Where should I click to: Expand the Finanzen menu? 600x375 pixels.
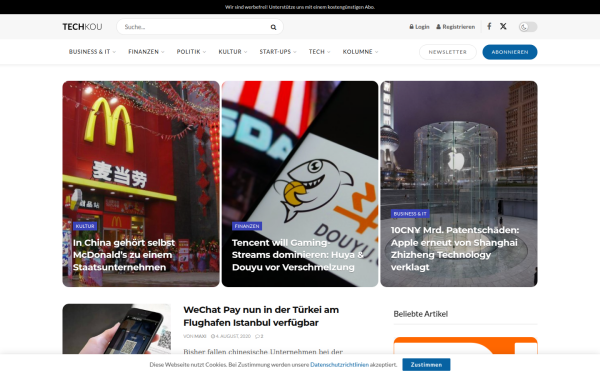click(x=146, y=52)
